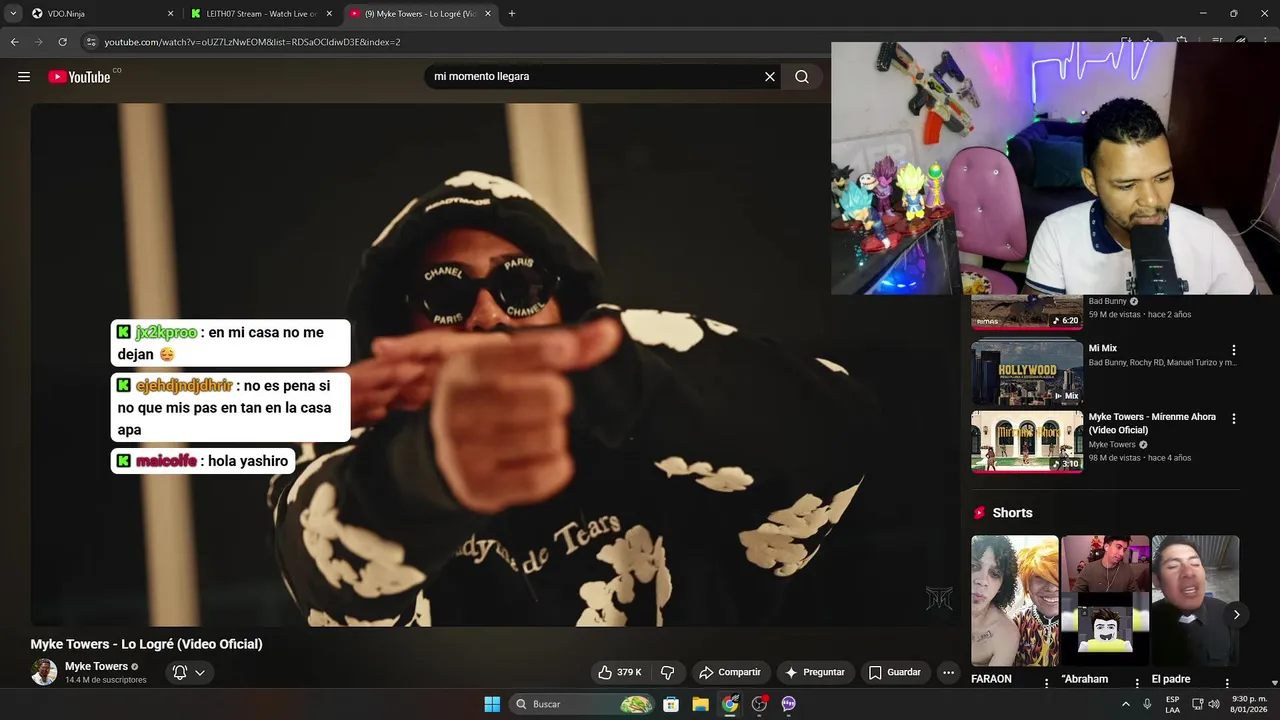Clear the search text with the X icon
The height and width of the screenshot is (720, 1280).
tap(770, 77)
